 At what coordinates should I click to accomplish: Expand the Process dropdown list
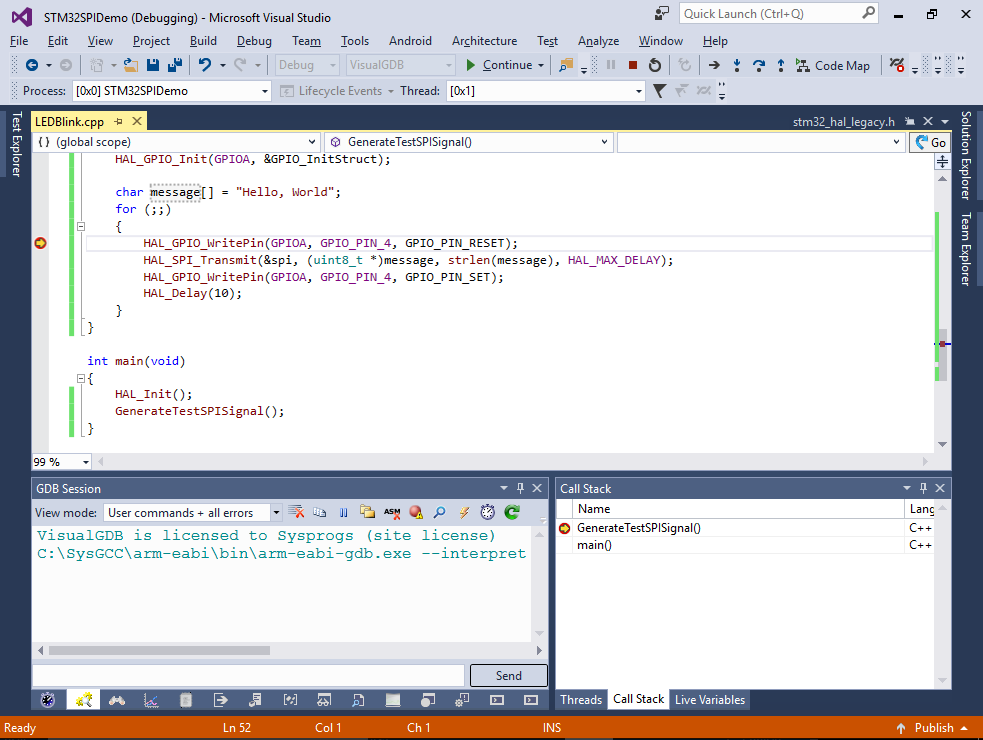pyautogui.click(x=265, y=91)
